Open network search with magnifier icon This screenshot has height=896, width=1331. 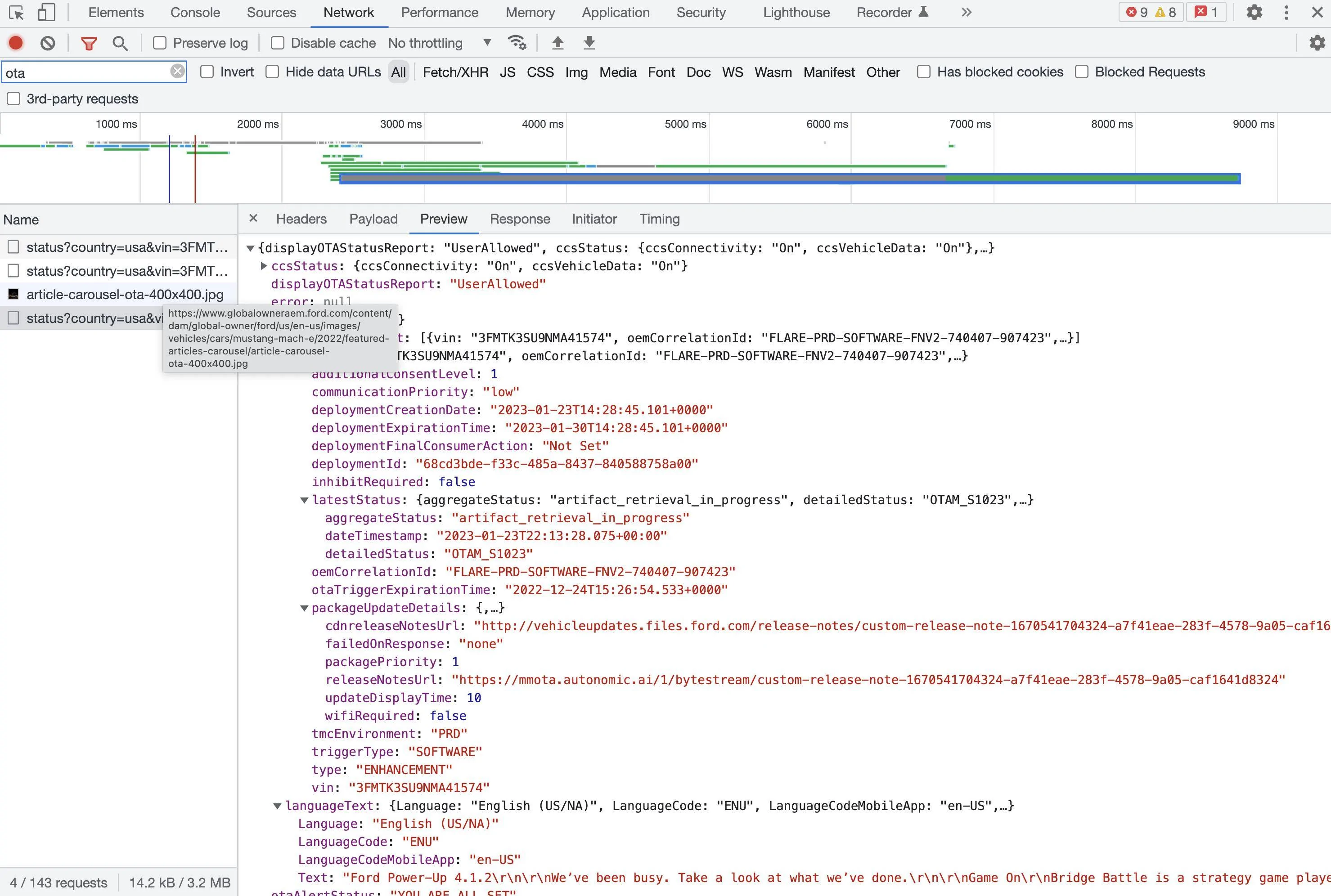pos(120,43)
